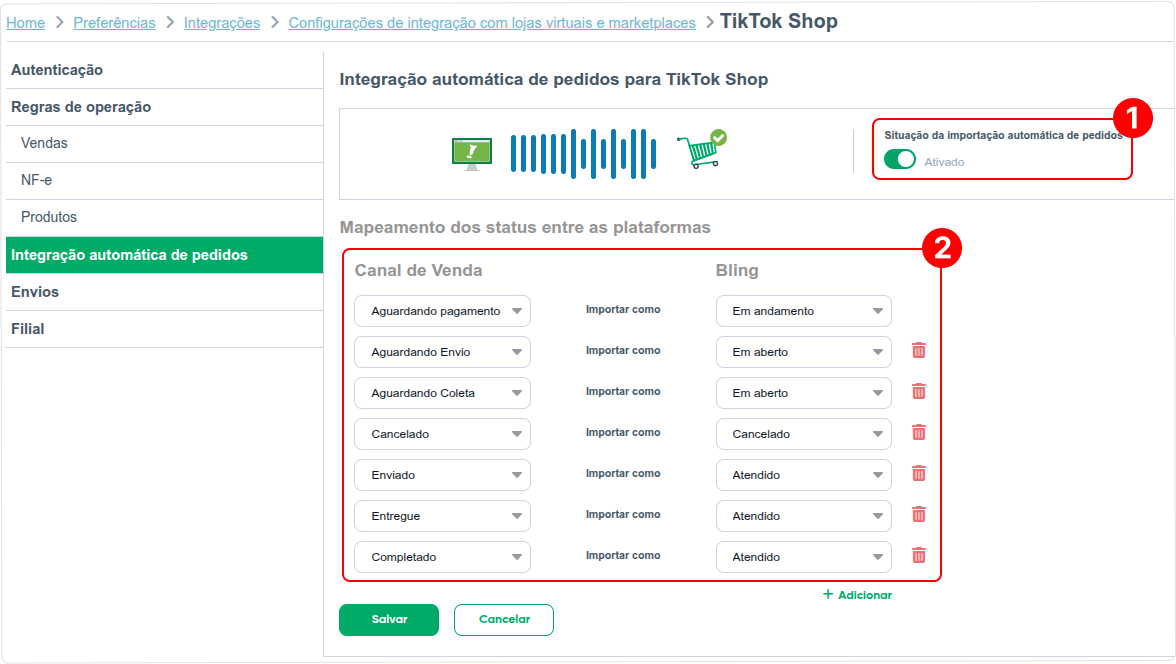Image resolution: width=1176 pixels, height=664 pixels.
Task: Delete the Entregue mapping row
Action: [919, 515]
